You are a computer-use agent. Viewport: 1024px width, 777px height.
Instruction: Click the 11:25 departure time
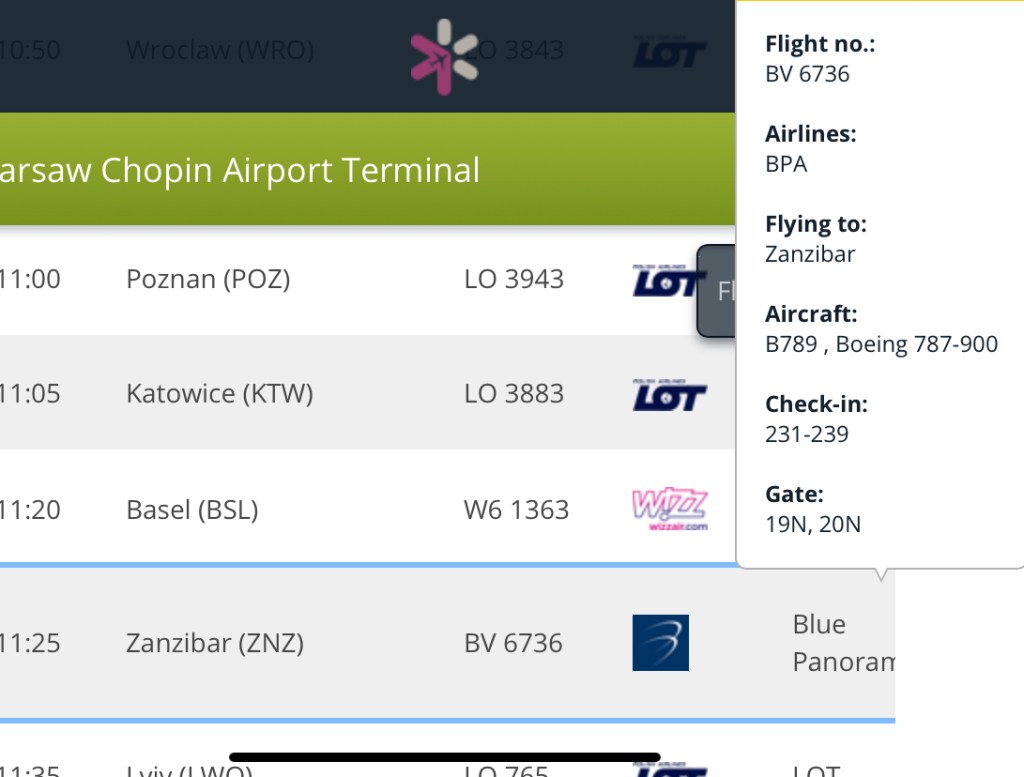pyautogui.click(x=30, y=643)
